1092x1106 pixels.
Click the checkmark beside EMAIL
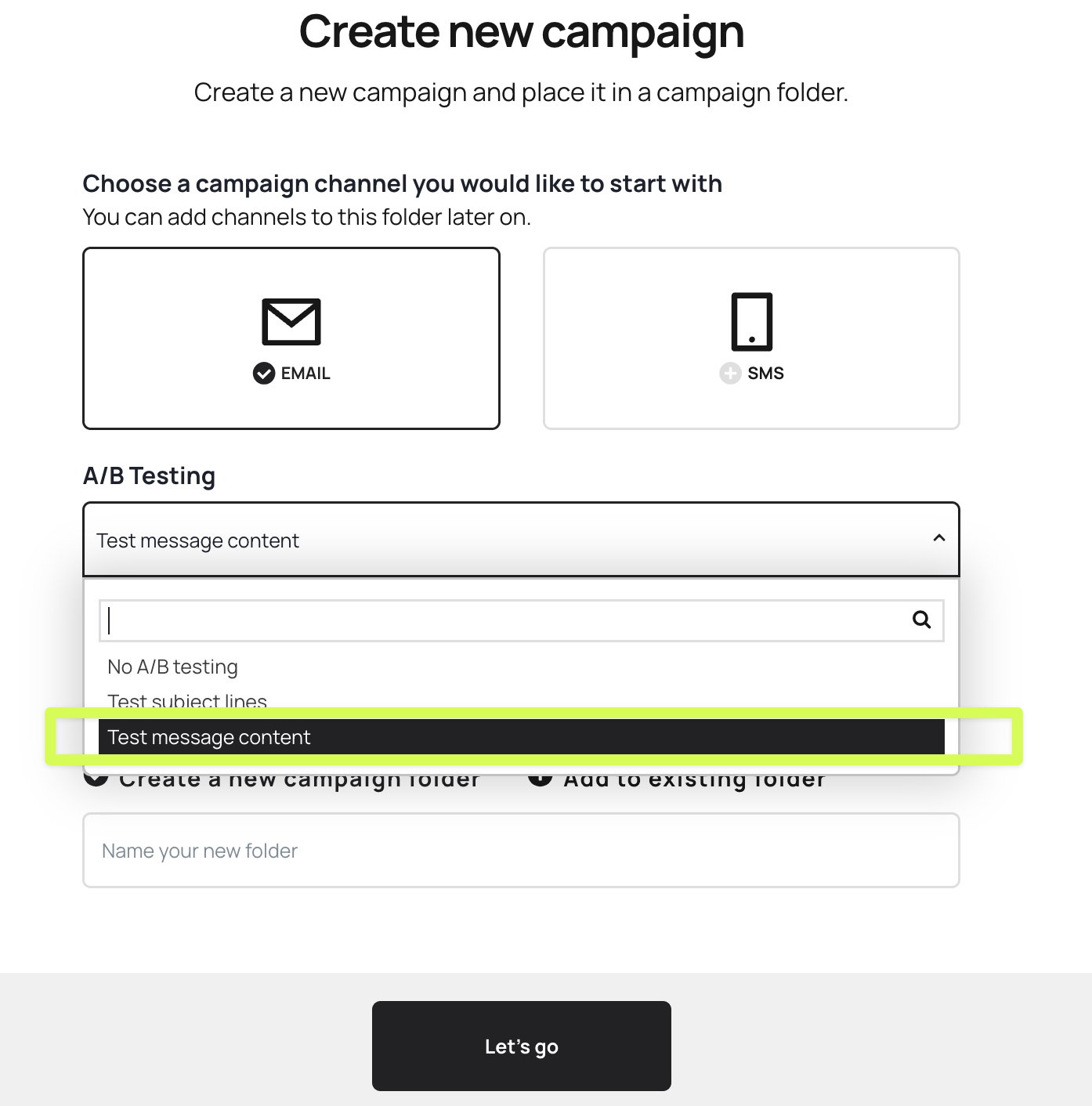pos(264,374)
